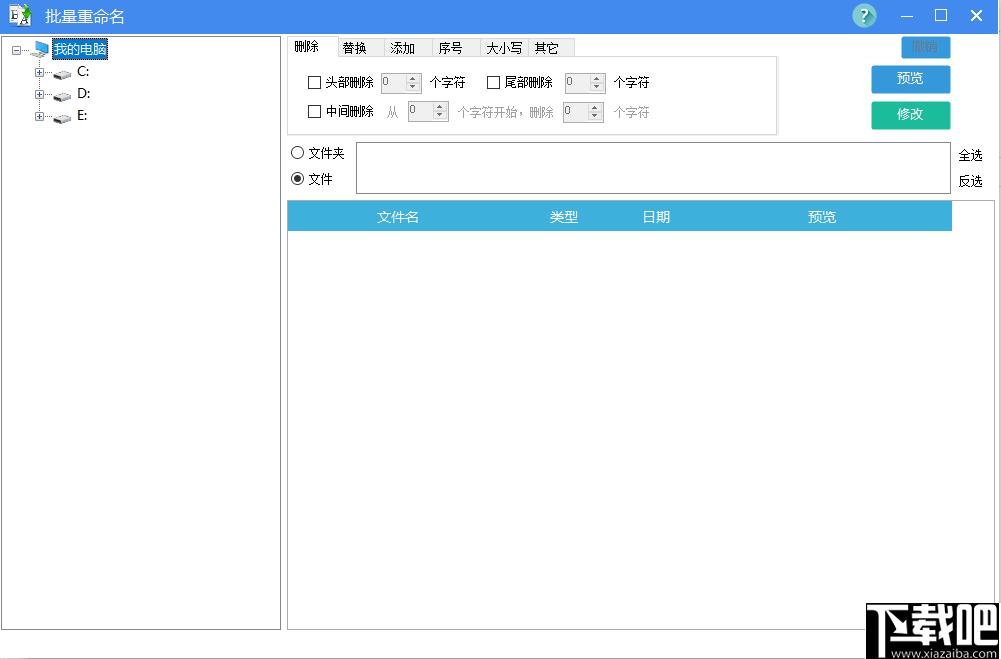Screen dimensions: 1001x659
Task: Select the 我的电脑 computer icon
Action: (x=40, y=50)
